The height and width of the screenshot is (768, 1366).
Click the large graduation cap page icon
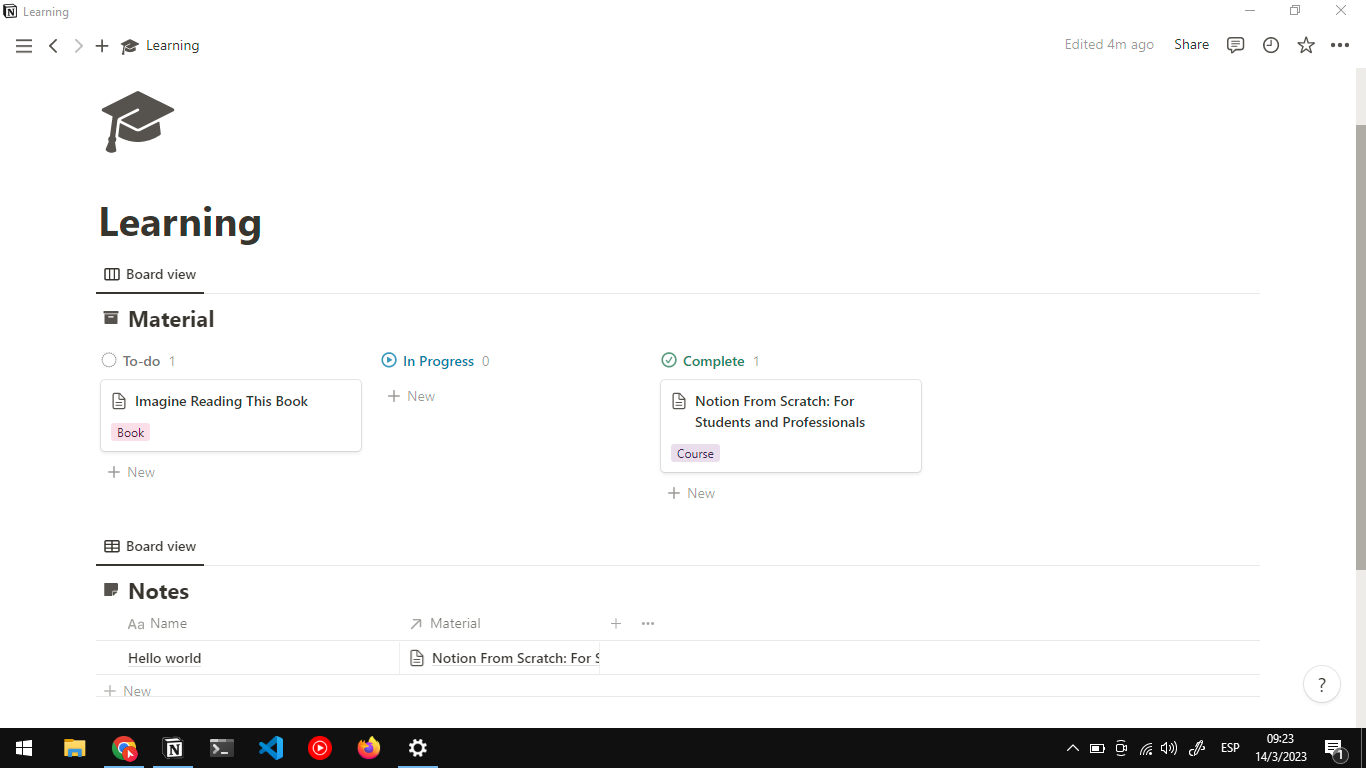click(x=138, y=121)
